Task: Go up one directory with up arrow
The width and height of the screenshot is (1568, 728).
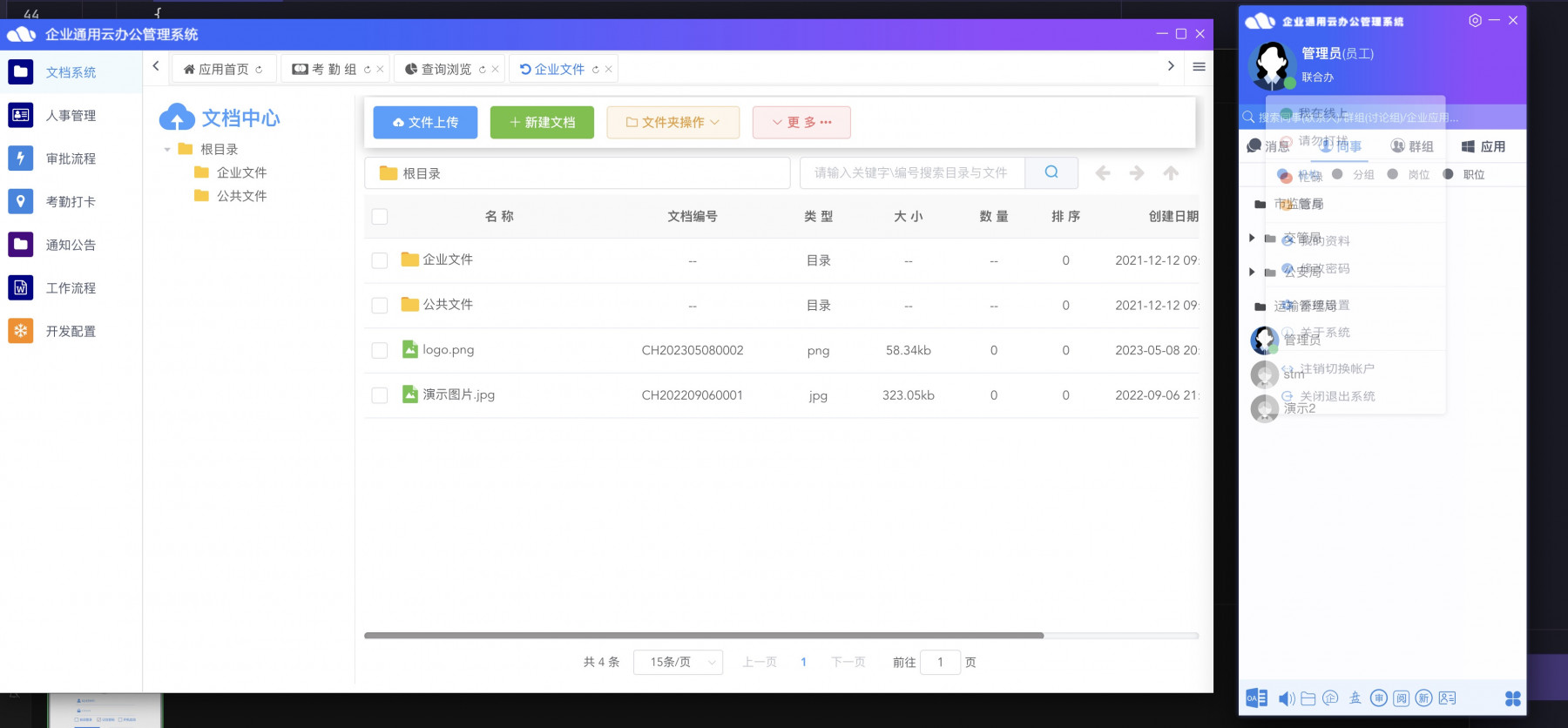Action: click(1171, 173)
